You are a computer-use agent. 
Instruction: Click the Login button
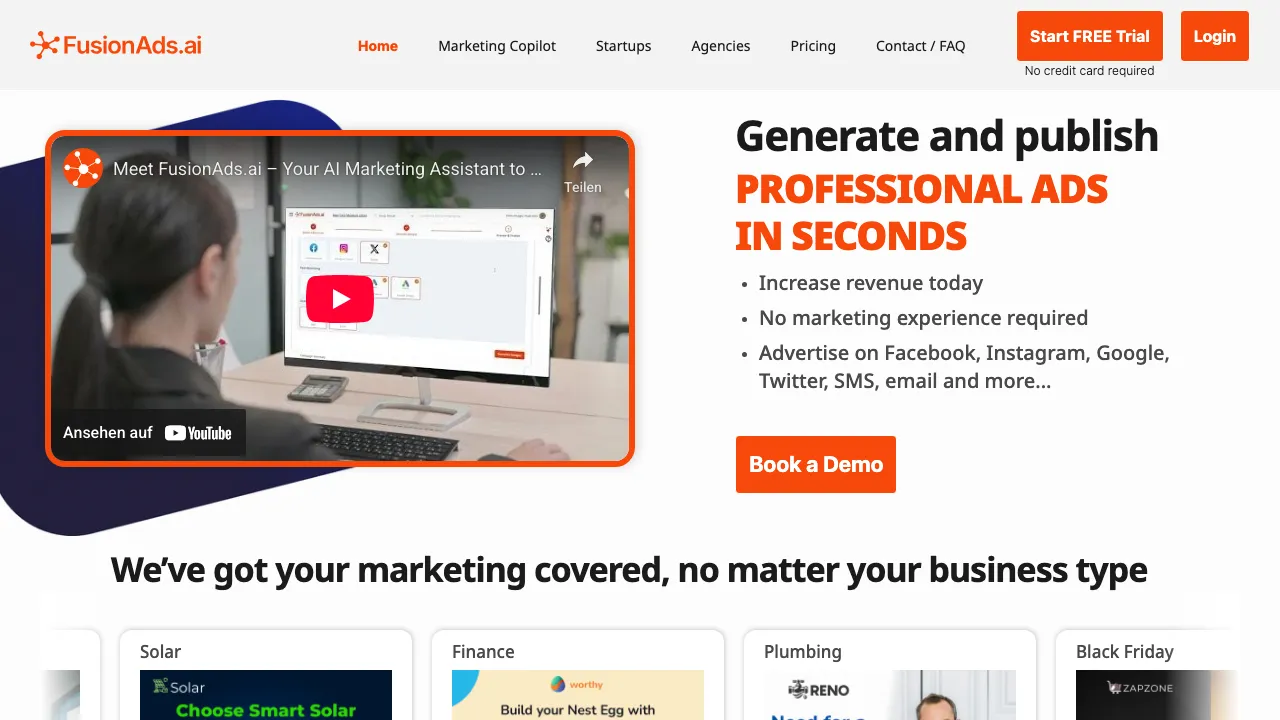click(1215, 36)
